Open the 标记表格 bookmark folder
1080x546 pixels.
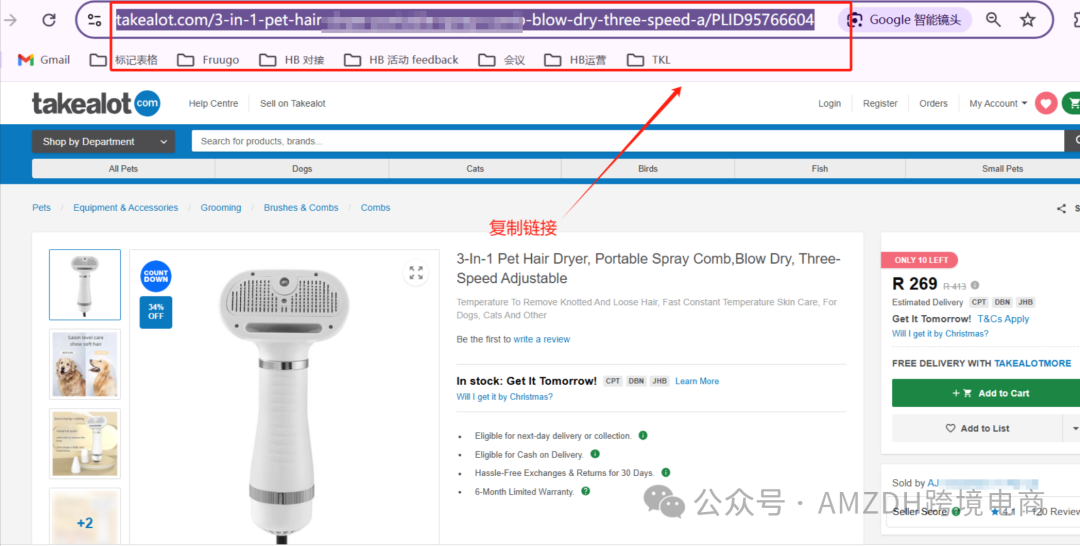pos(124,60)
